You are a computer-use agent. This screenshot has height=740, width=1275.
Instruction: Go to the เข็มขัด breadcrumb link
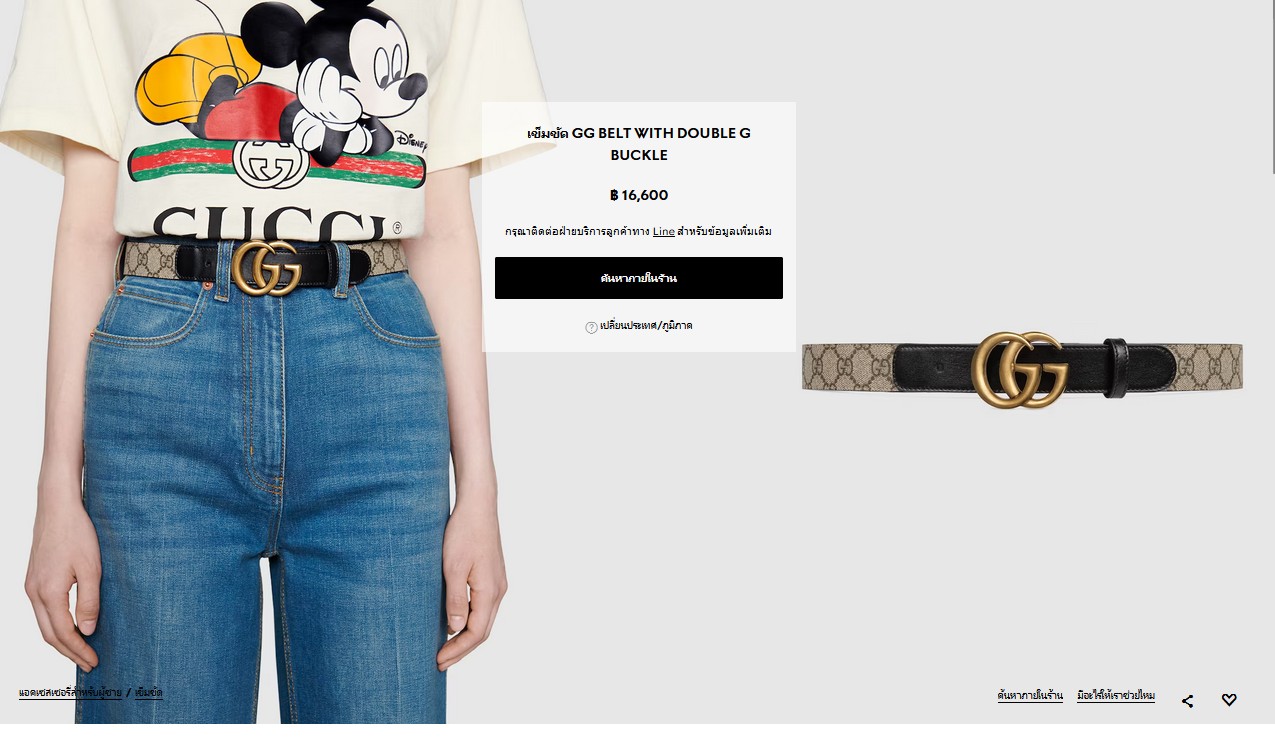[x=149, y=692]
